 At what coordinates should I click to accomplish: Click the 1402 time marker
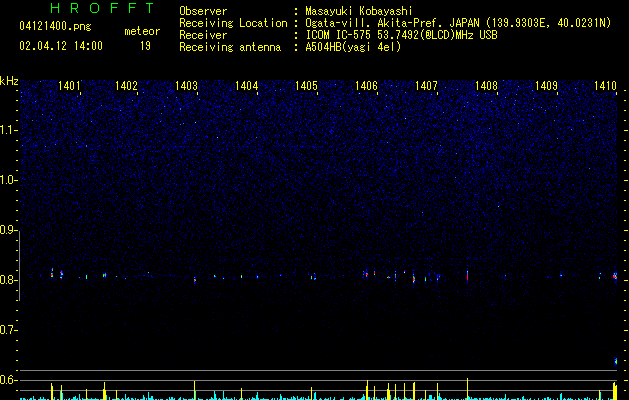(126, 86)
